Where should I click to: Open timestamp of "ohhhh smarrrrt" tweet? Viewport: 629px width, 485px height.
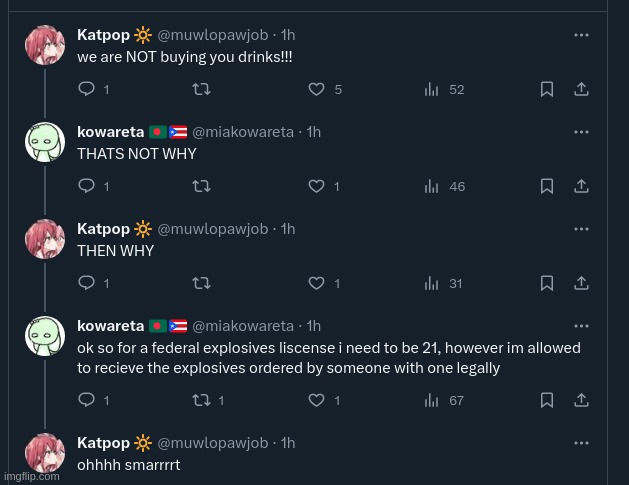(x=288, y=443)
